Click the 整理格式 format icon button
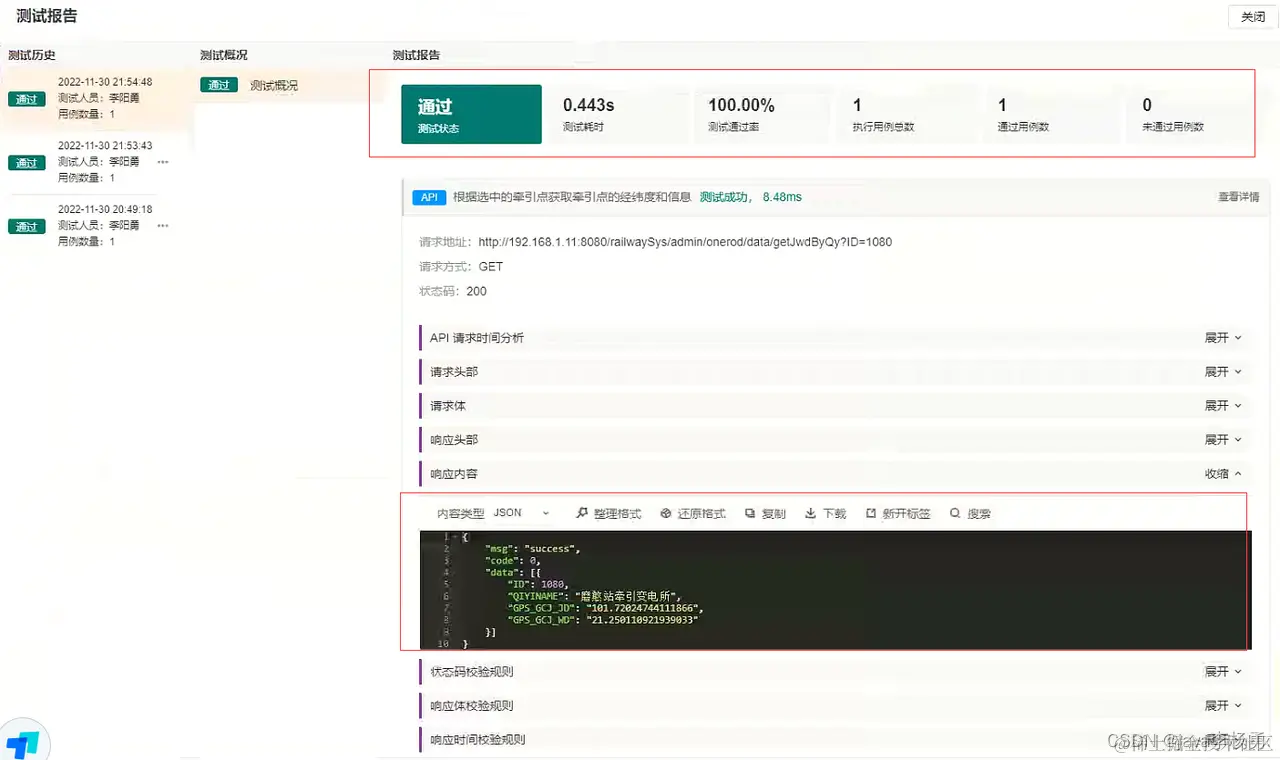 (x=583, y=514)
